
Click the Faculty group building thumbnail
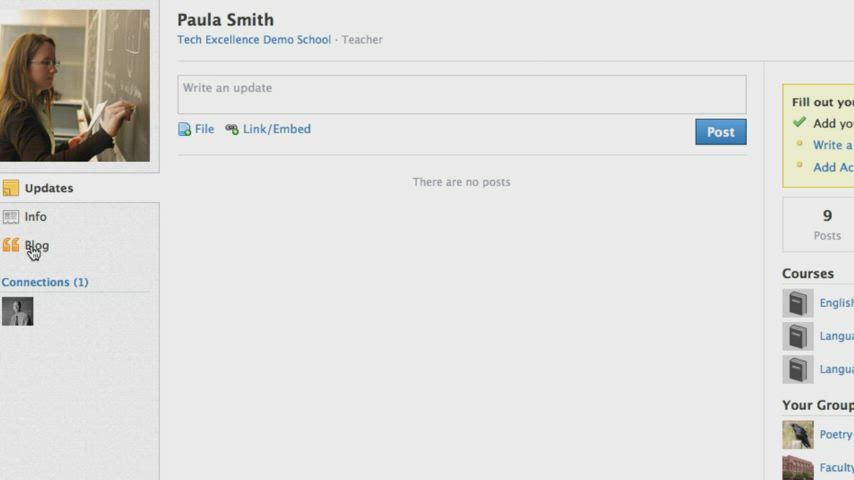[x=797, y=467]
